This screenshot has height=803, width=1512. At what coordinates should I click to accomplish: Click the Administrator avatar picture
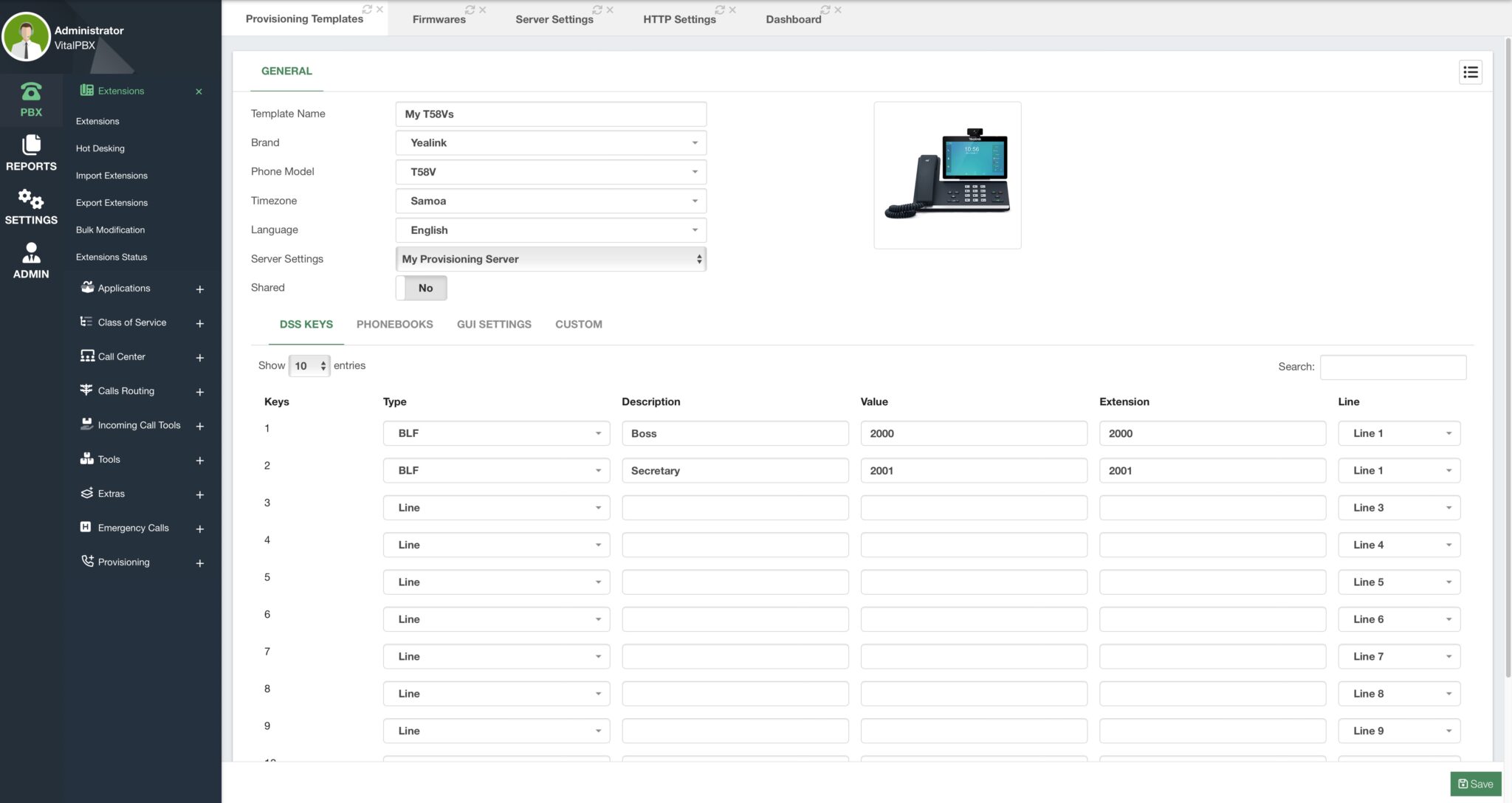26,37
